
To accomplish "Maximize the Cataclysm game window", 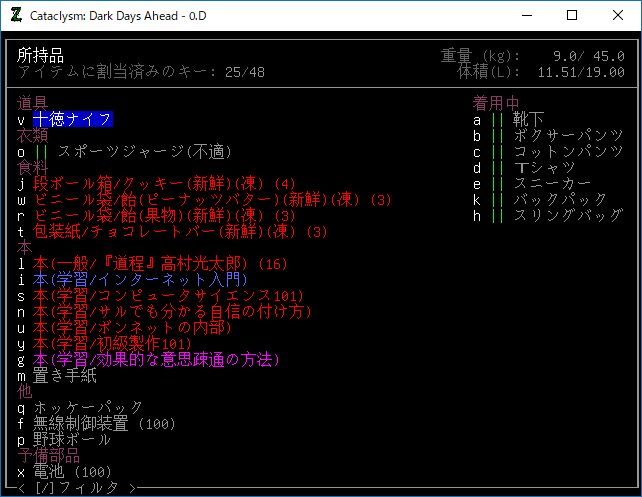I will pyautogui.click(x=572, y=15).
